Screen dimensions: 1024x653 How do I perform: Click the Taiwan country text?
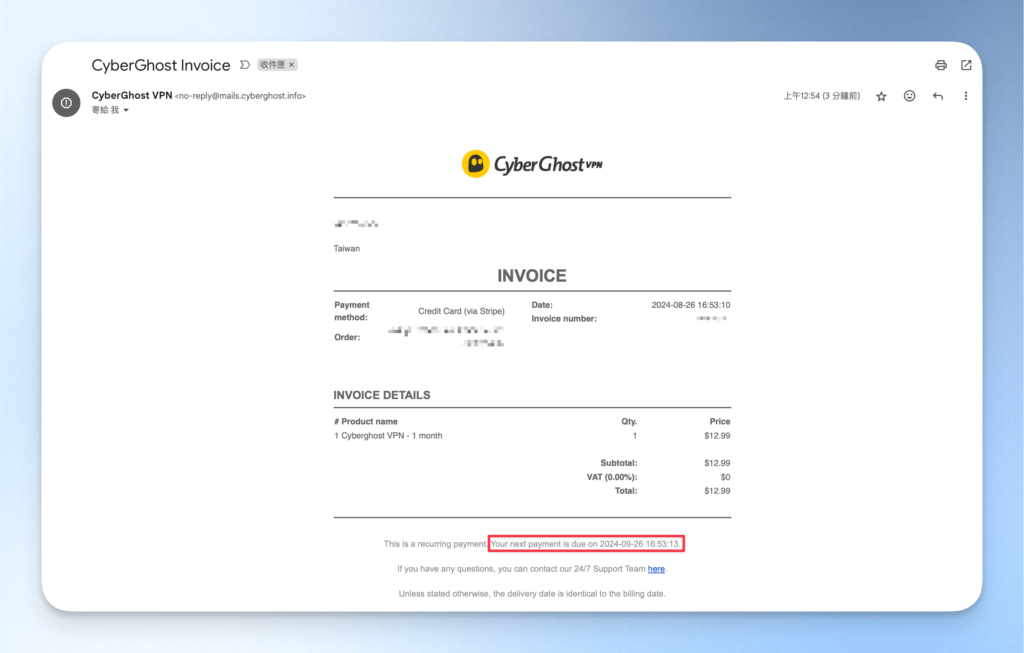[x=346, y=248]
